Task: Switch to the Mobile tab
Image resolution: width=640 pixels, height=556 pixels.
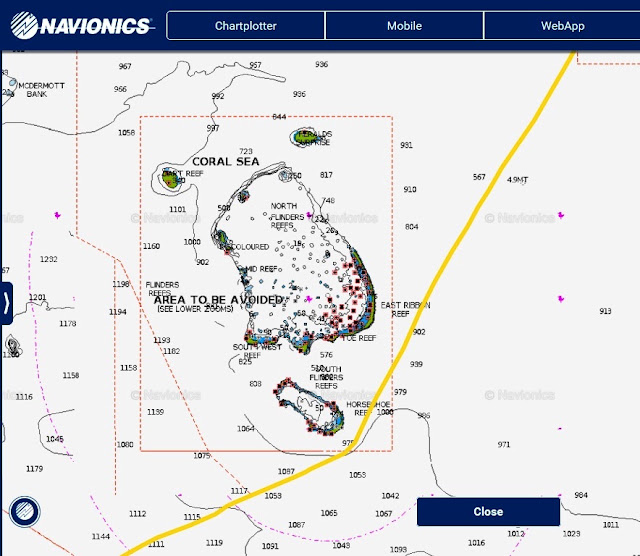Action: pyautogui.click(x=404, y=26)
